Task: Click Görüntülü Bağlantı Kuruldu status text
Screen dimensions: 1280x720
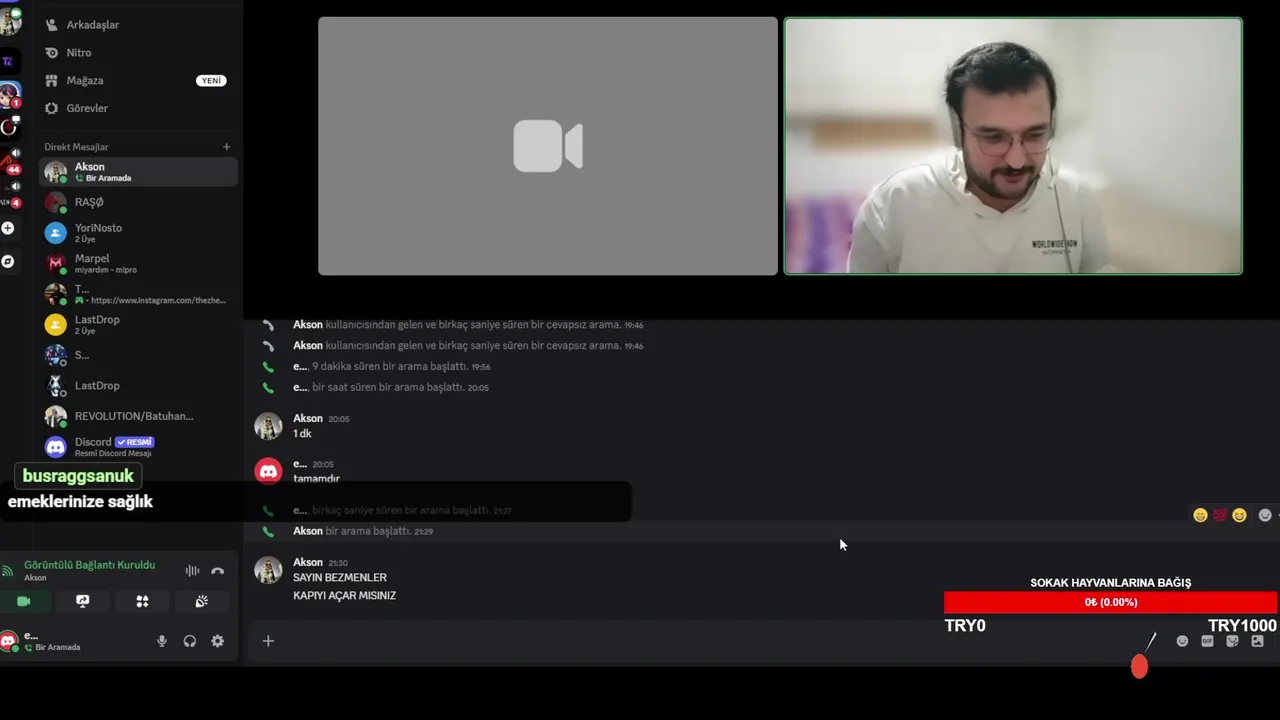Action: (89, 565)
